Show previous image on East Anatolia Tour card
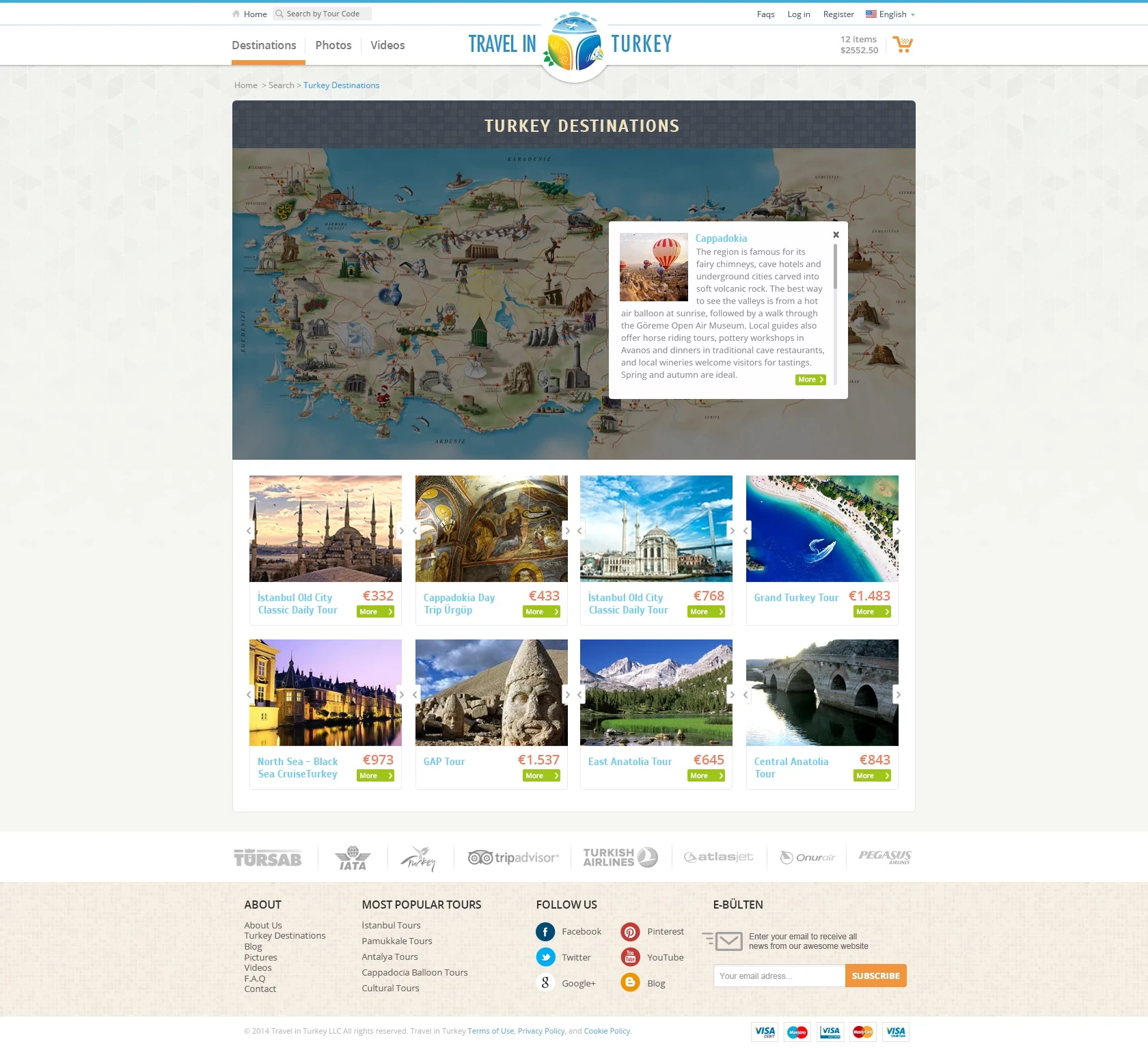 [580, 695]
